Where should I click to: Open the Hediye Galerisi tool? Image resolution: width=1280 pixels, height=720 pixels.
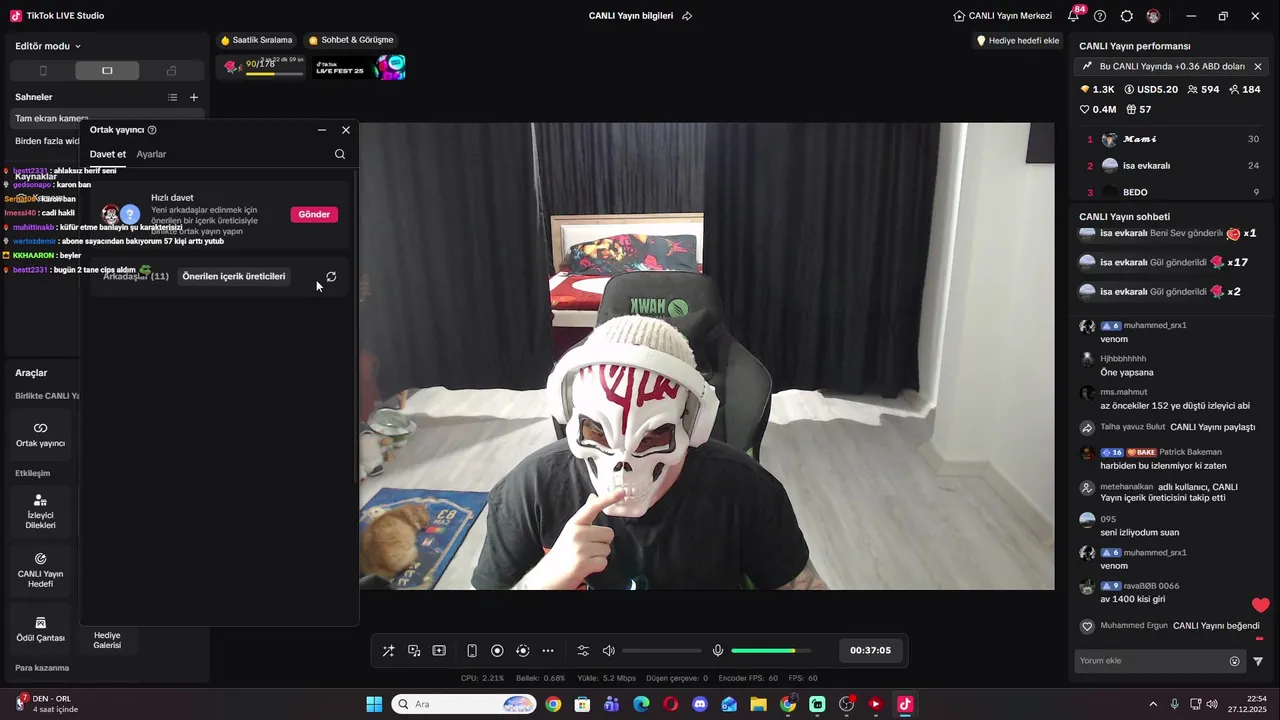tap(107, 640)
